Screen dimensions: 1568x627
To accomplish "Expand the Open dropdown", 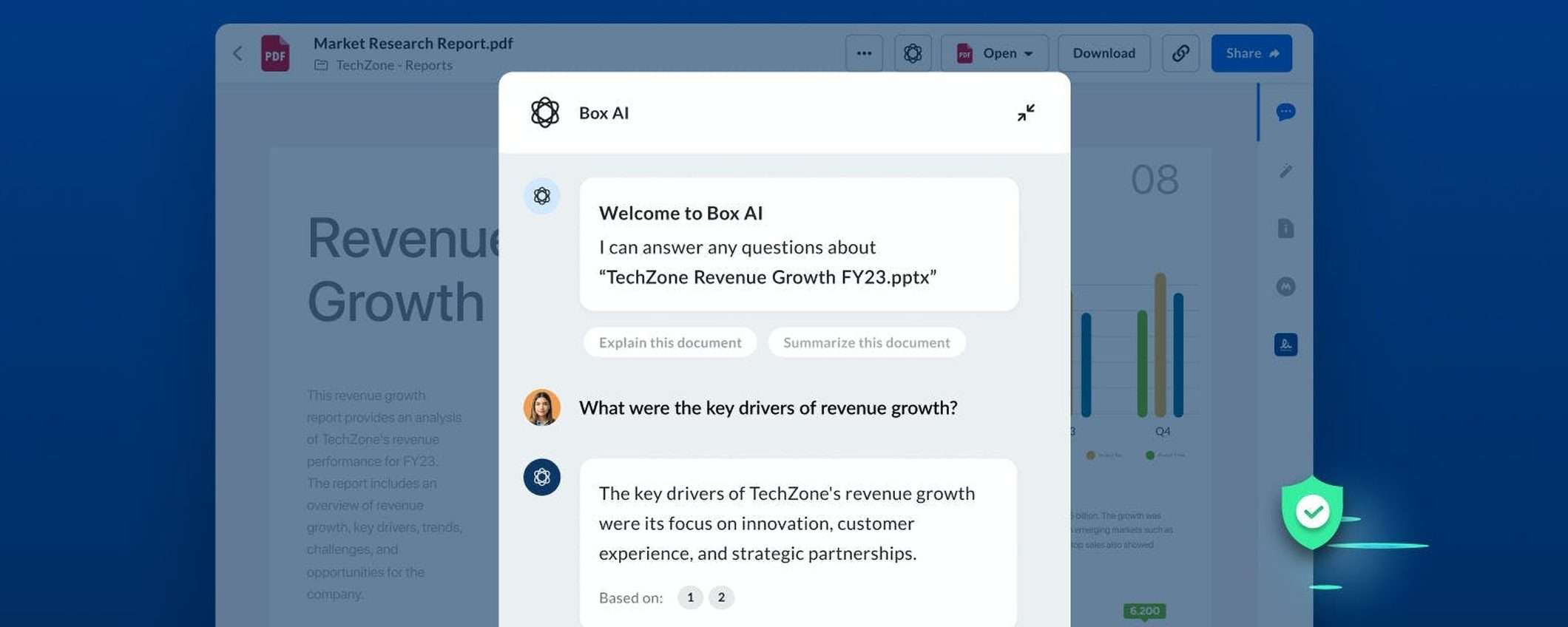I will tap(995, 53).
